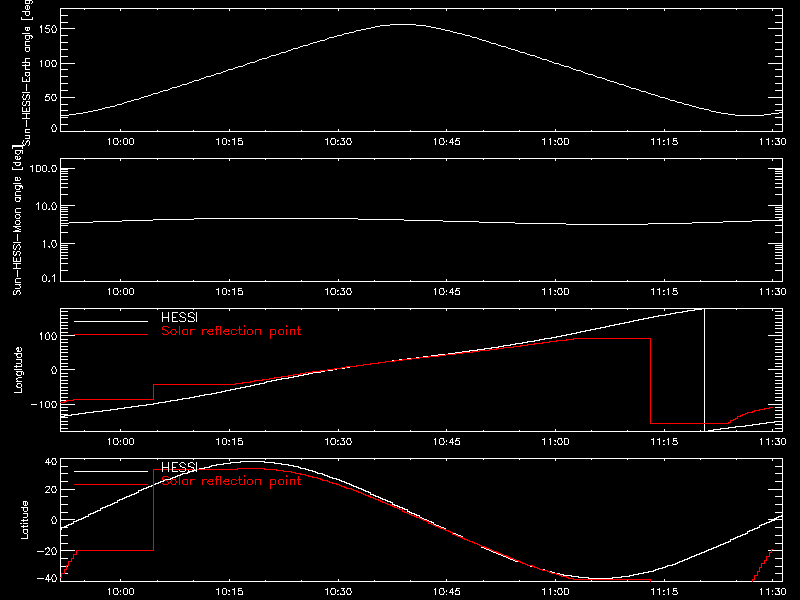Click the 10:30 time label under Moon angle plot

338,292
